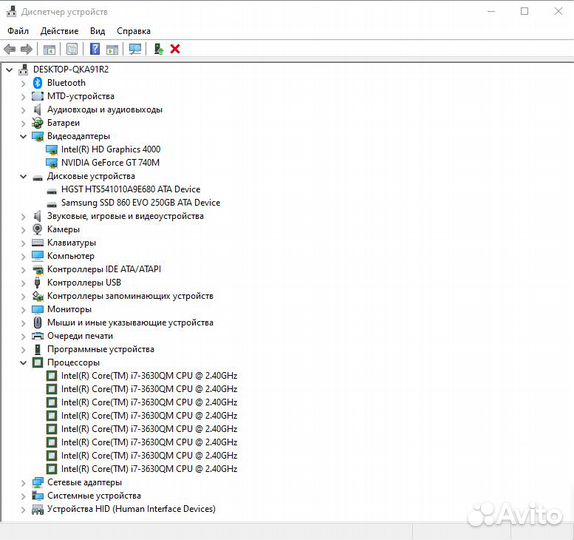Image resolution: width=574 pixels, height=540 pixels.
Task: Open Properties toolbar icon
Action: (x=72, y=49)
